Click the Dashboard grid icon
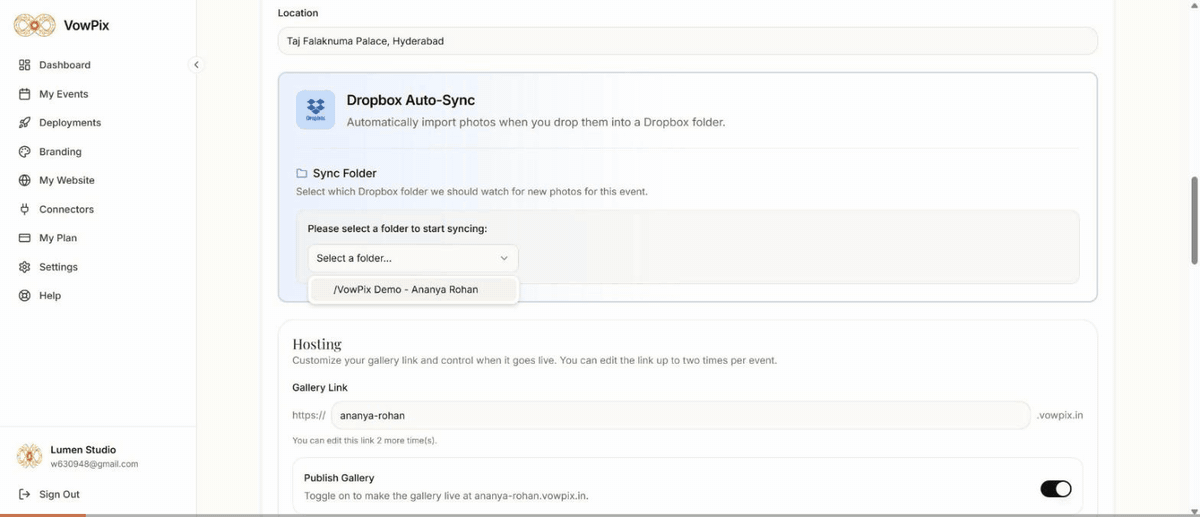Viewport: 1200px width, 517px height. (x=25, y=65)
